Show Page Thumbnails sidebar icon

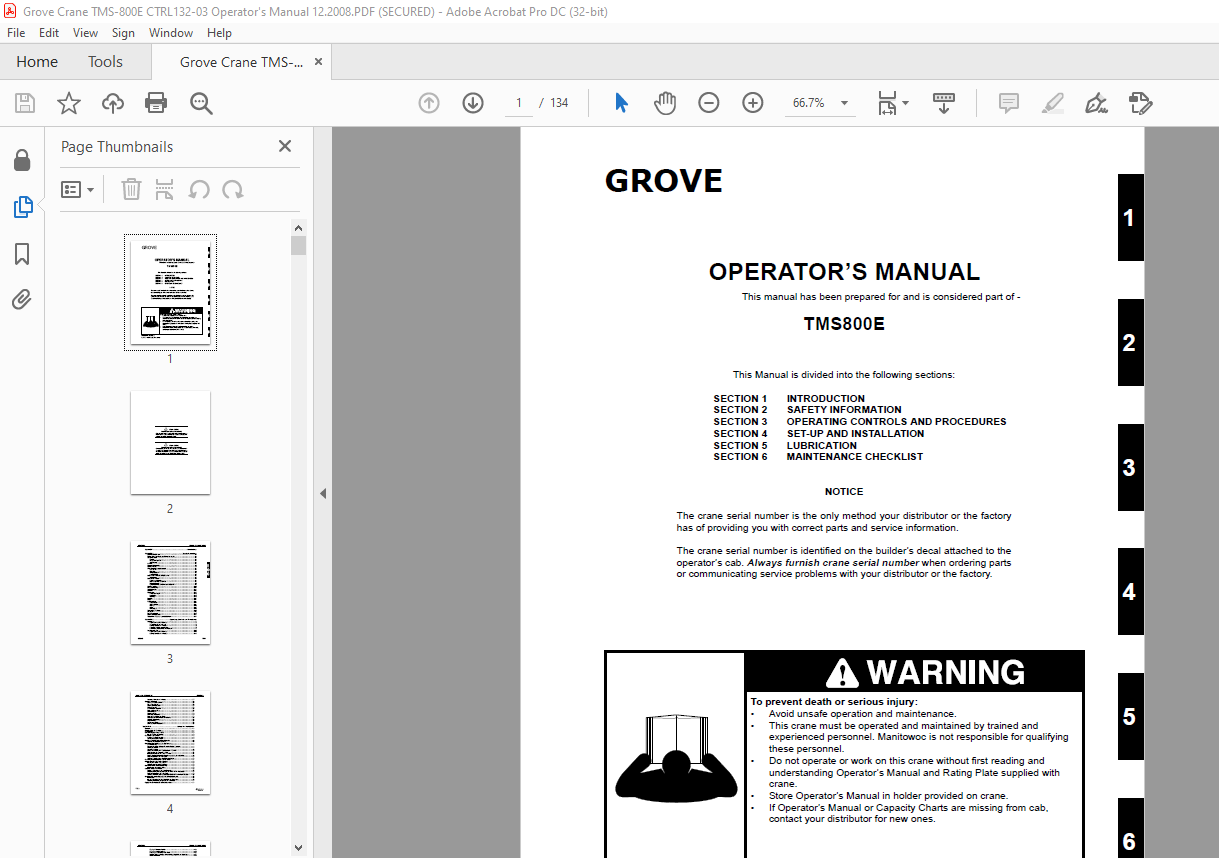point(22,207)
